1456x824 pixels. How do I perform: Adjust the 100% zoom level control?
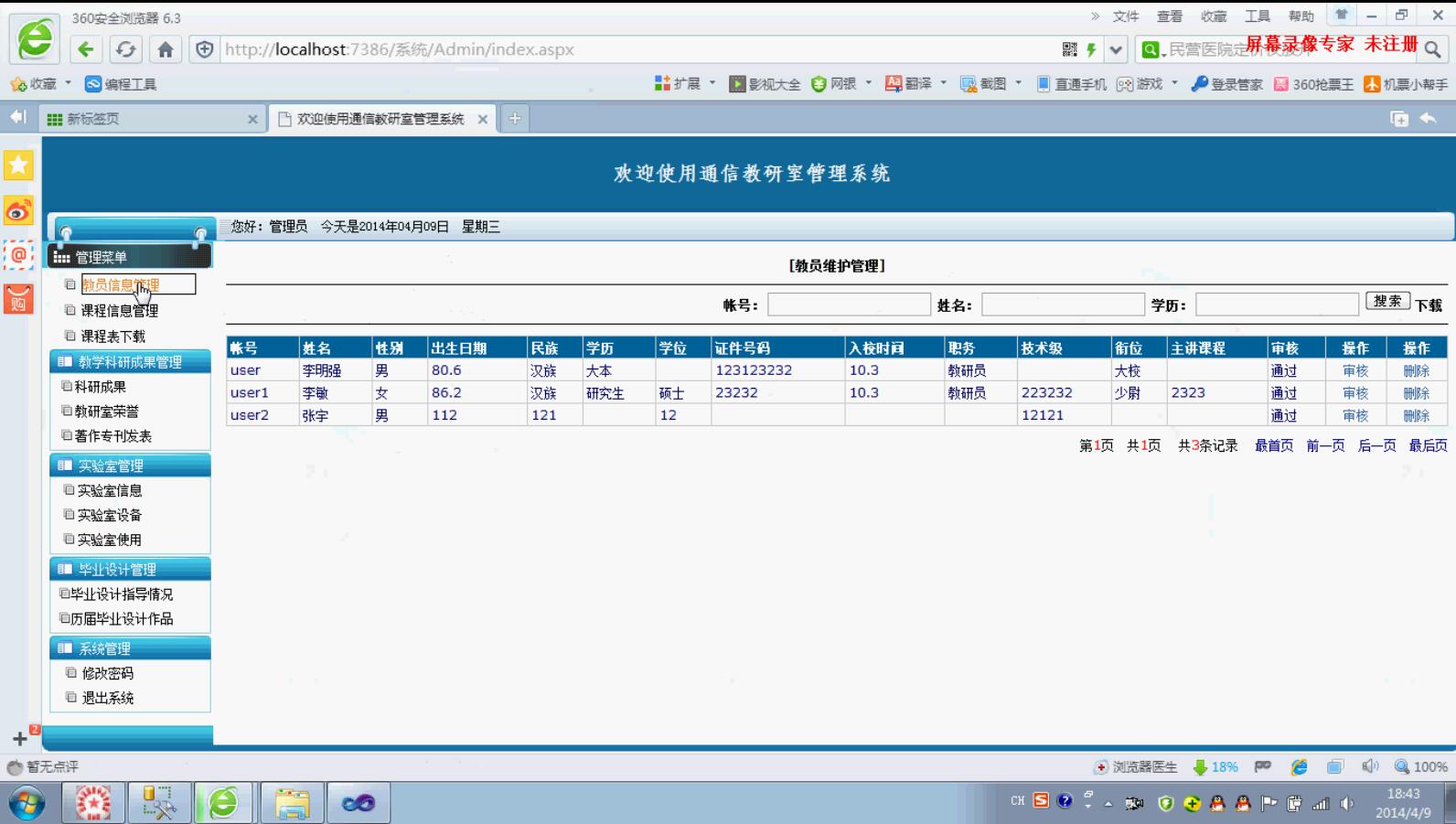pos(1421,766)
